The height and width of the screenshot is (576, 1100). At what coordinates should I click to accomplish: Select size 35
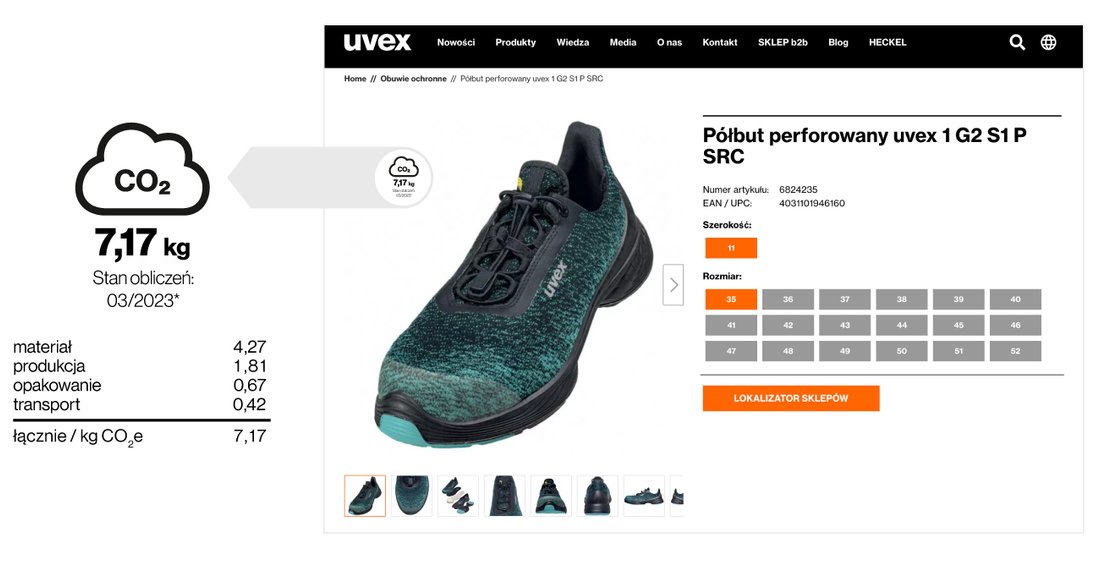click(x=731, y=300)
